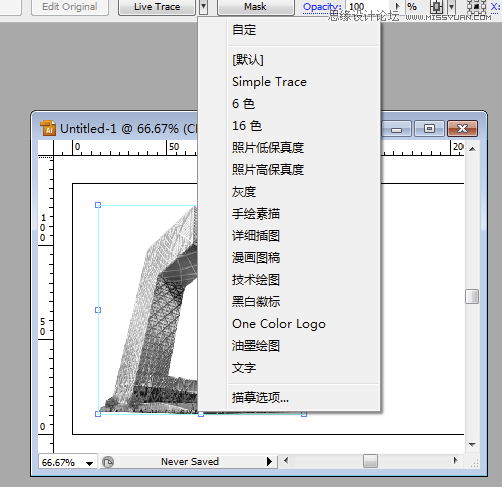Viewport: 502px width, 487px height.
Task: Click the Edit Original button
Action: (x=70, y=7)
